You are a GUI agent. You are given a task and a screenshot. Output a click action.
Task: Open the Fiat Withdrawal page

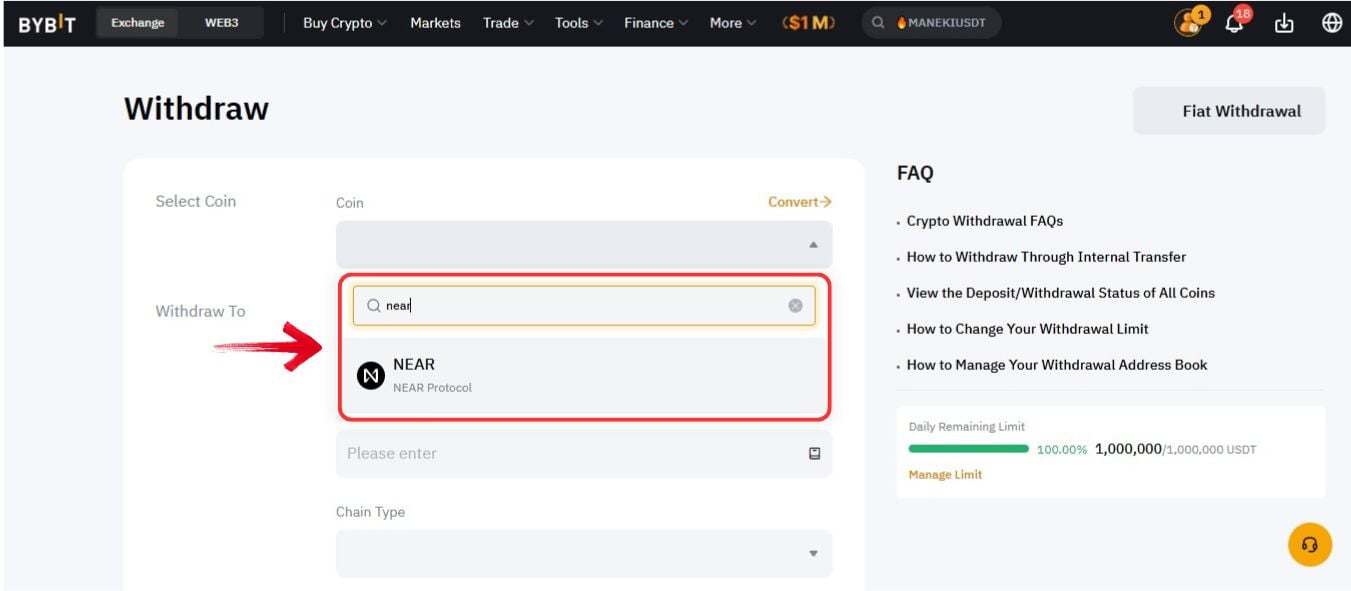click(1229, 111)
